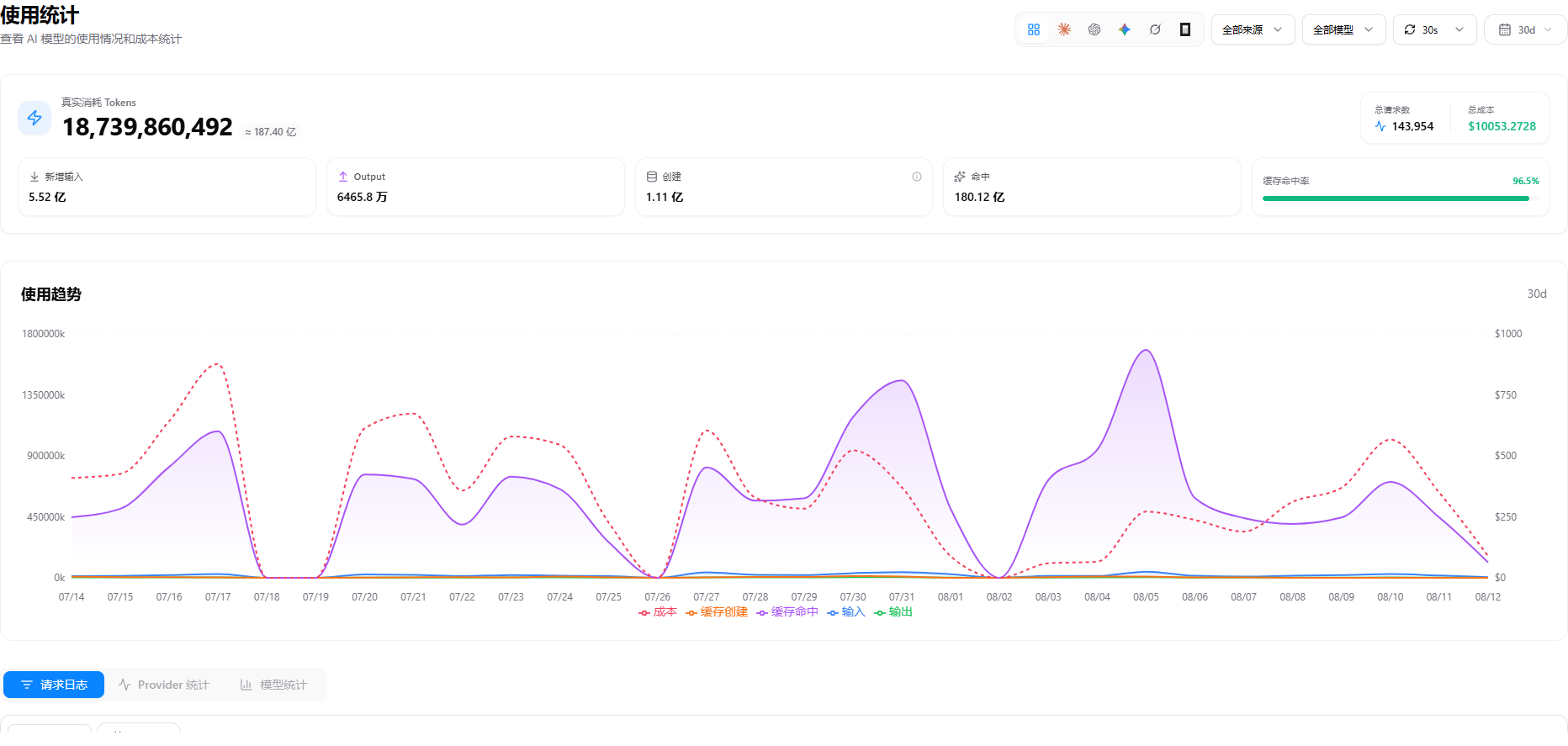This screenshot has height=746, width=1568.
Task: Switch to the 模型统计 tab
Action: 273,685
